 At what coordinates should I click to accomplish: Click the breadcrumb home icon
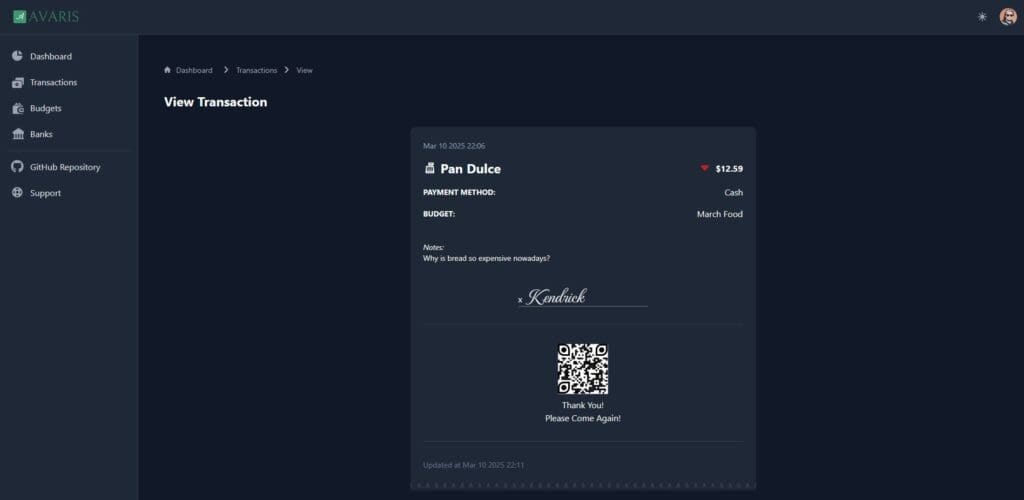(x=167, y=70)
